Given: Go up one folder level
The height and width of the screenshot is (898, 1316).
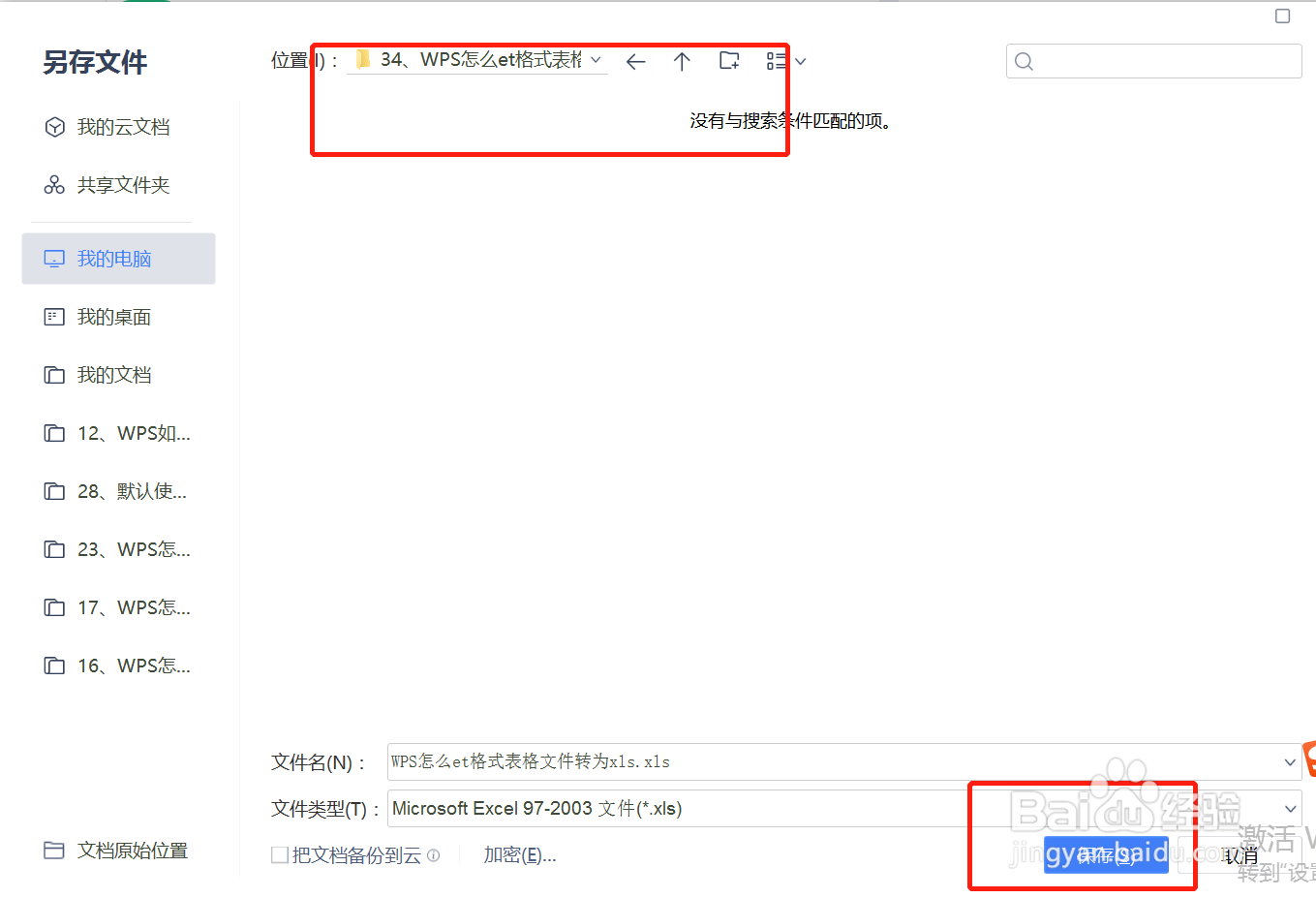Looking at the screenshot, I should [x=682, y=62].
